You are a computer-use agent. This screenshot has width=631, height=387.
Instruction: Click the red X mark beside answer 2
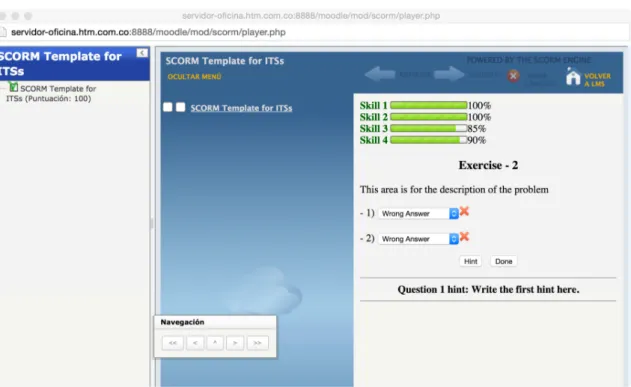coord(464,237)
